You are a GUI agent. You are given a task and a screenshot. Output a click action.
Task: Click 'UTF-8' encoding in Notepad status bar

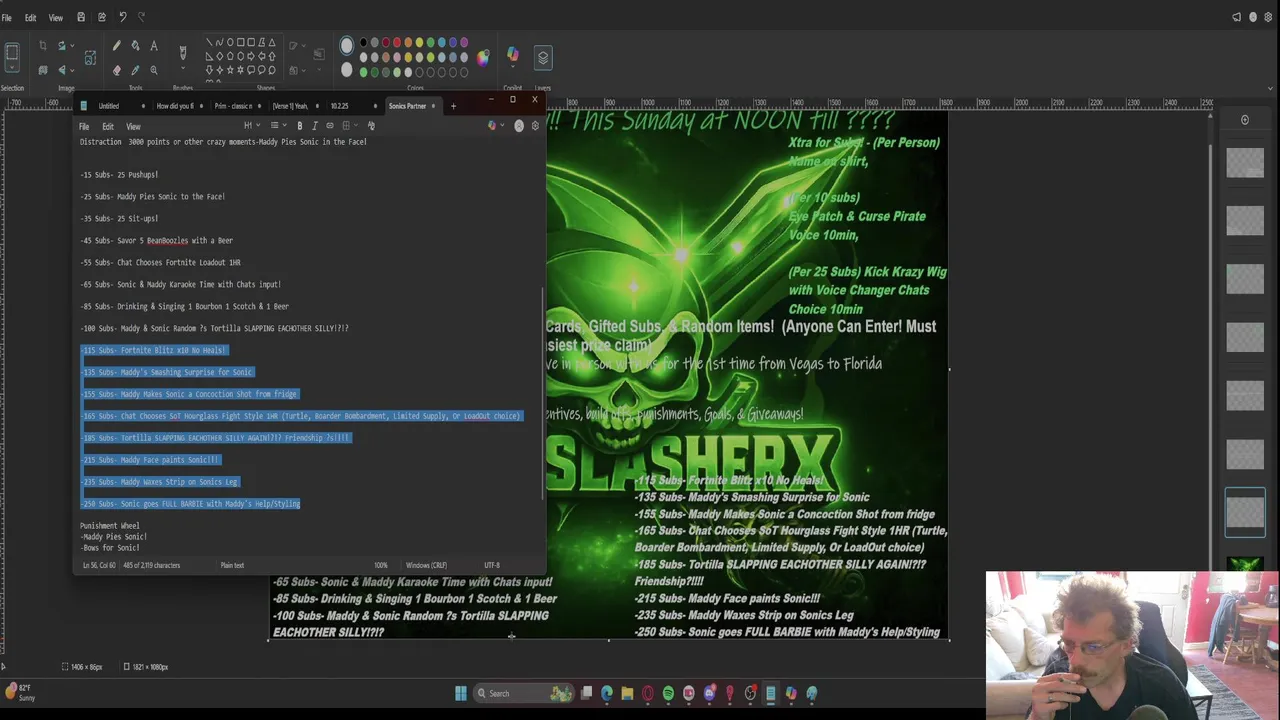[492, 566]
